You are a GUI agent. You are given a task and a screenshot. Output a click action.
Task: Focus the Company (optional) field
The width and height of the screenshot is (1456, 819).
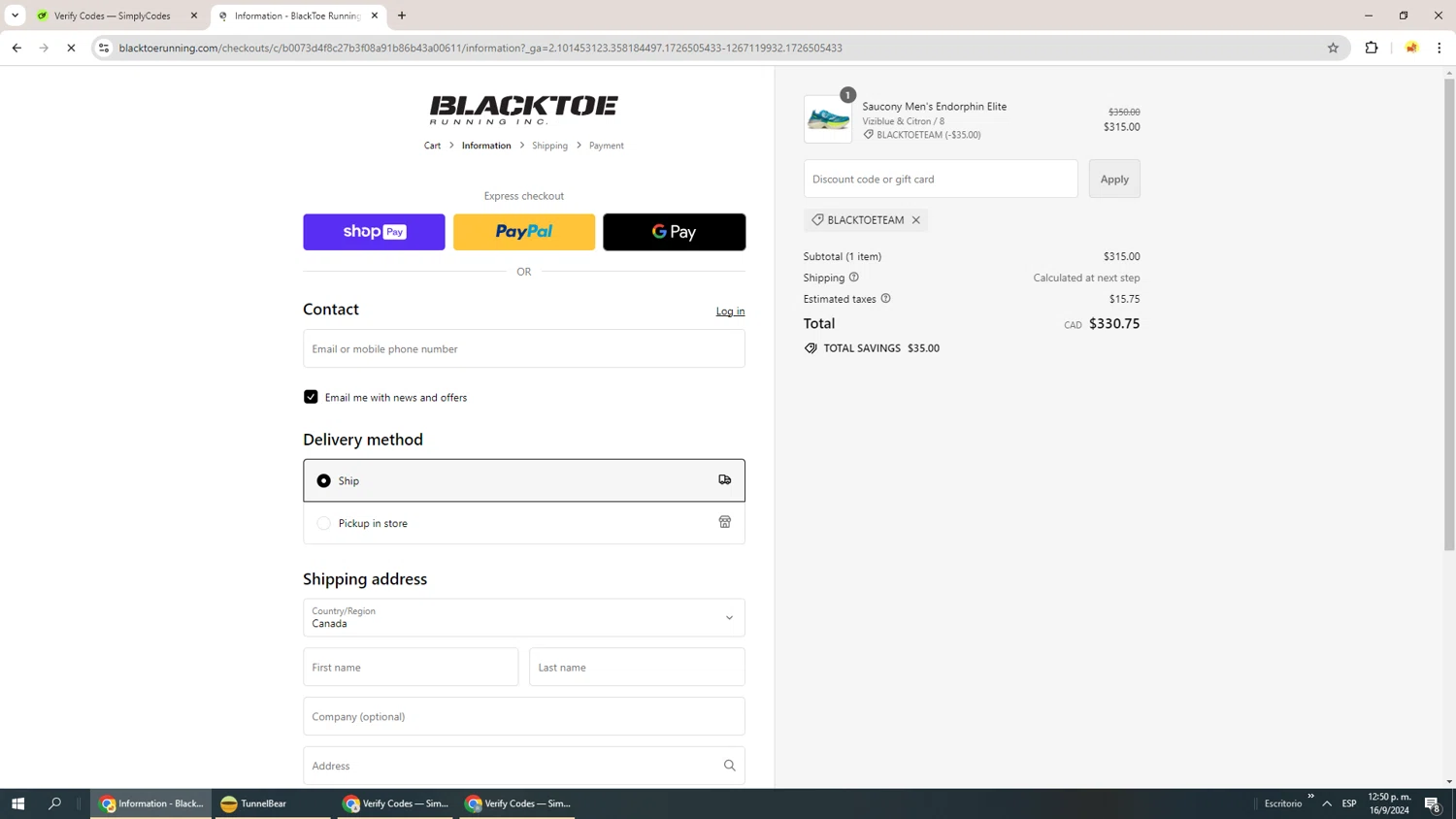pos(524,716)
